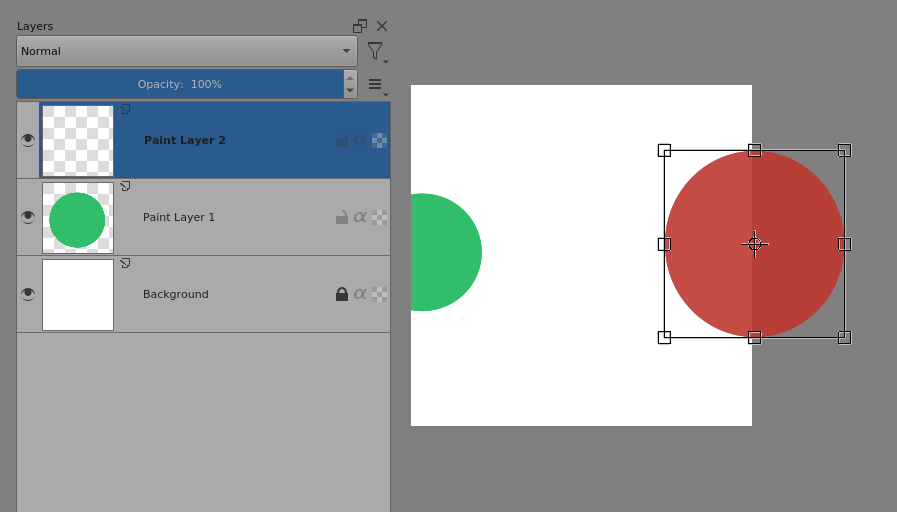Viewport: 897px width, 512px height.
Task: Click the transform pivot center crosshair
Action: pyautogui.click(x=755, y=244)
